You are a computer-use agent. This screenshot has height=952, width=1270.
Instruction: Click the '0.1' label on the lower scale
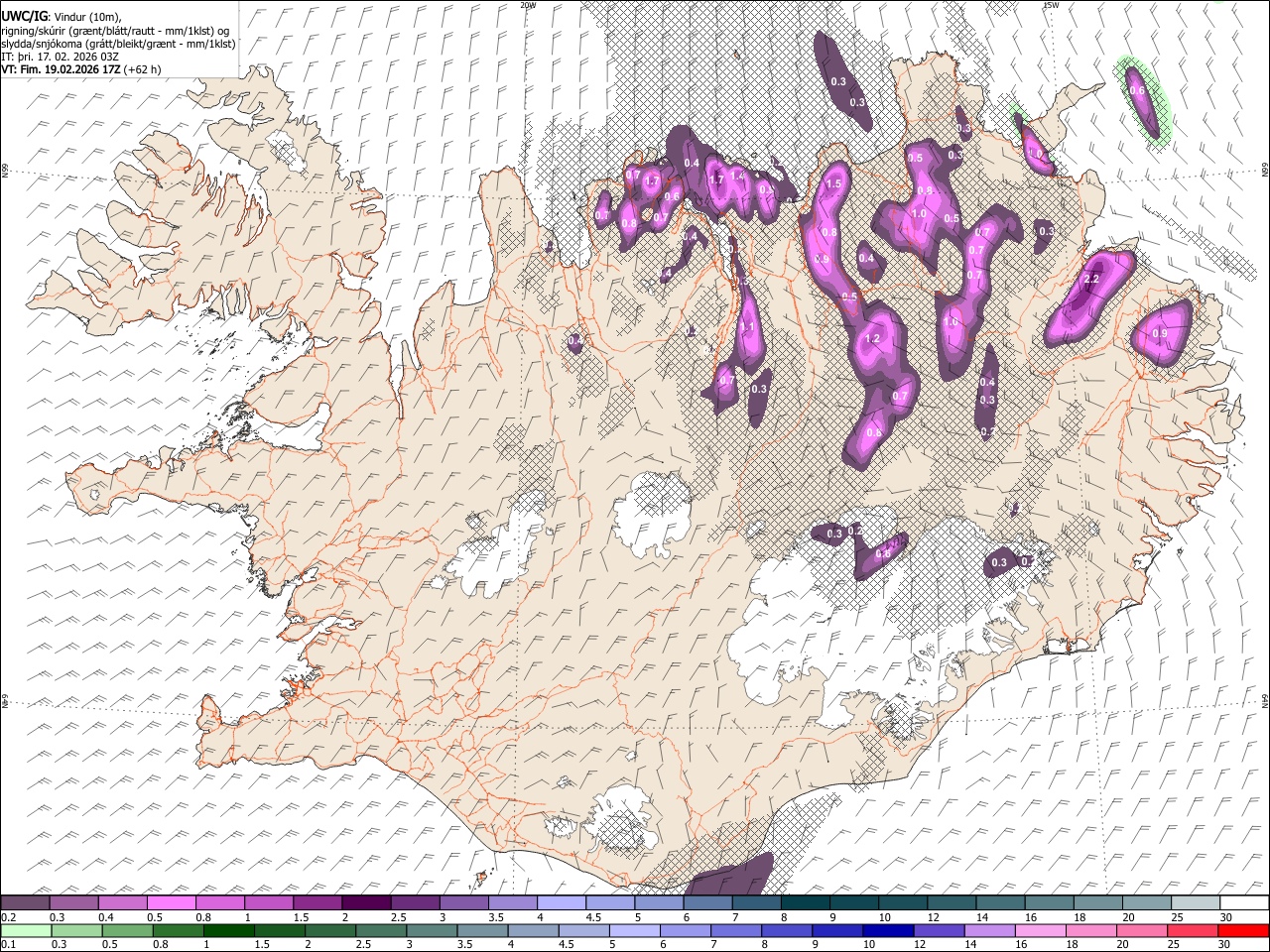click(8, 945)
